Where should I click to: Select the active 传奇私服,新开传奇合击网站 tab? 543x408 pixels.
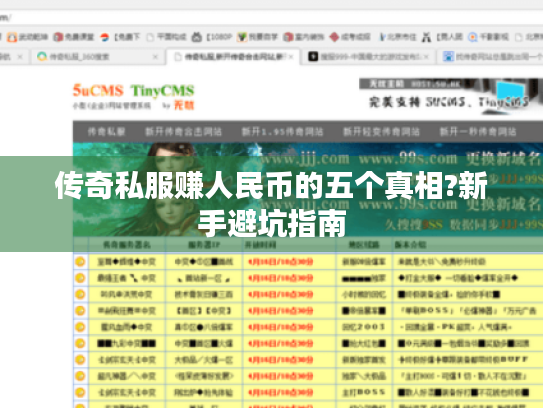click(233, 56)
